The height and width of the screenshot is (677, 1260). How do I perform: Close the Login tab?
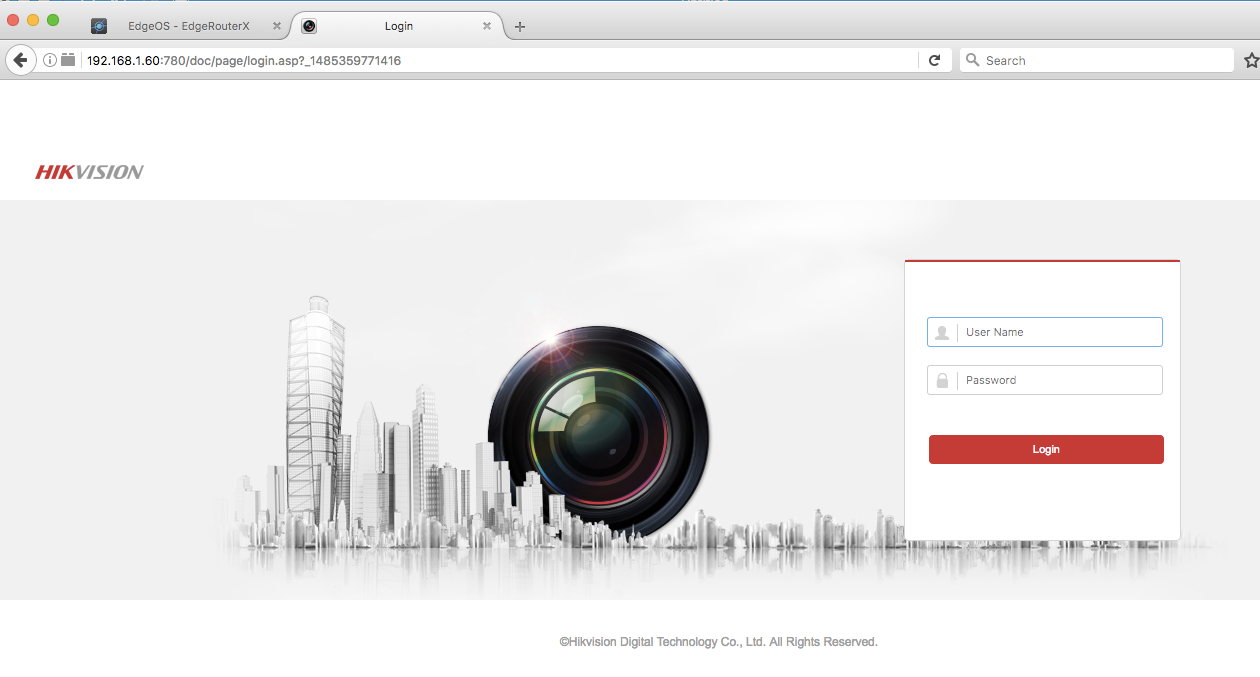[487, 26]
